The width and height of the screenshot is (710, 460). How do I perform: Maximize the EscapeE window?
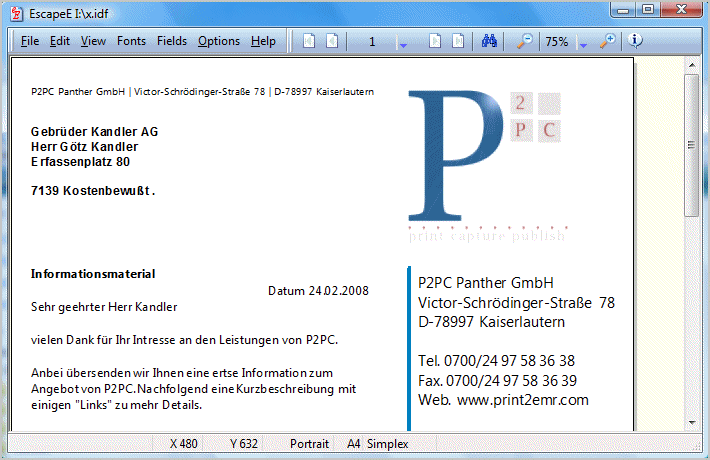[648, 10]
